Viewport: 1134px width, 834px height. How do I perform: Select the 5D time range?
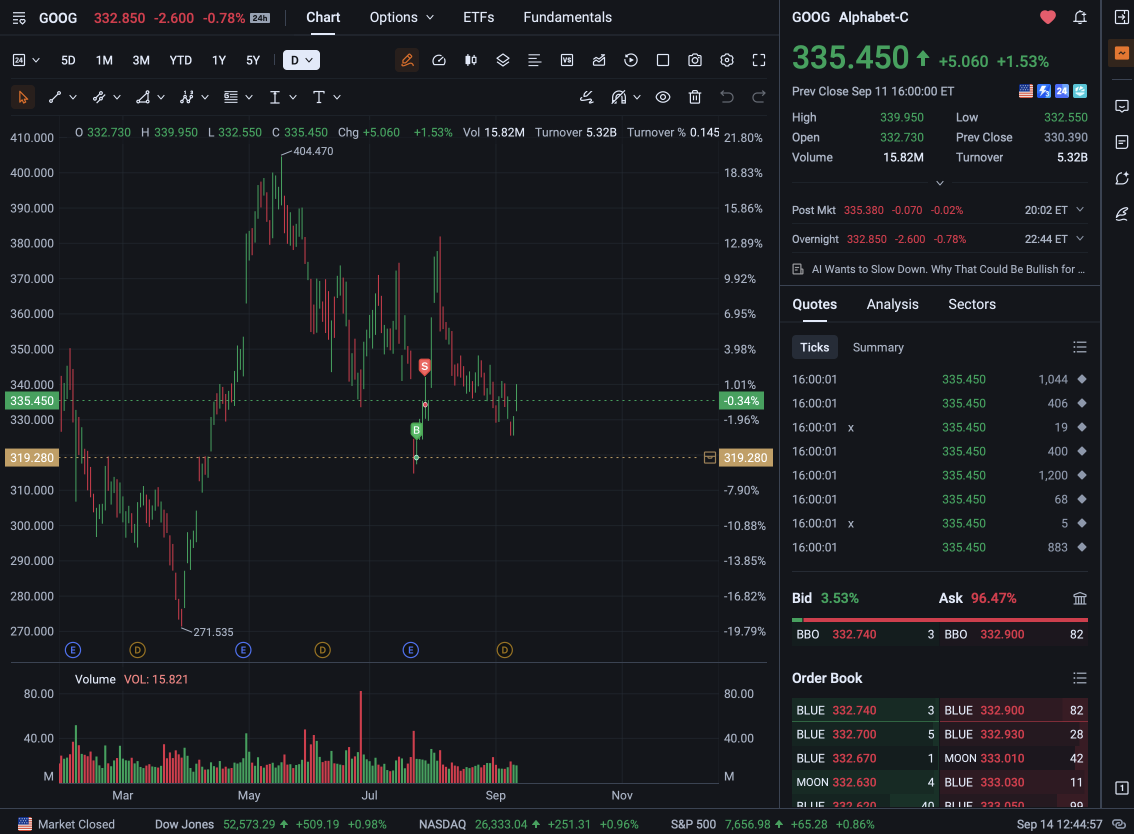point(68,60)
